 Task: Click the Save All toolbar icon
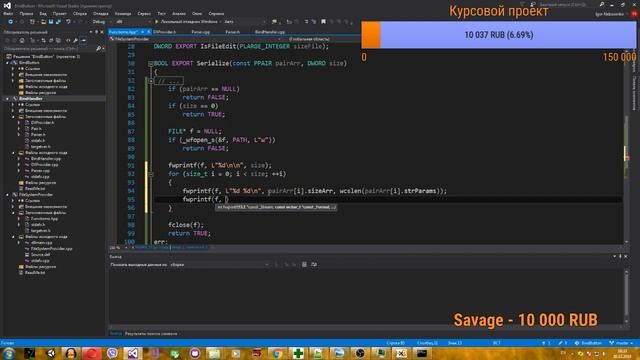coord(58,22)
